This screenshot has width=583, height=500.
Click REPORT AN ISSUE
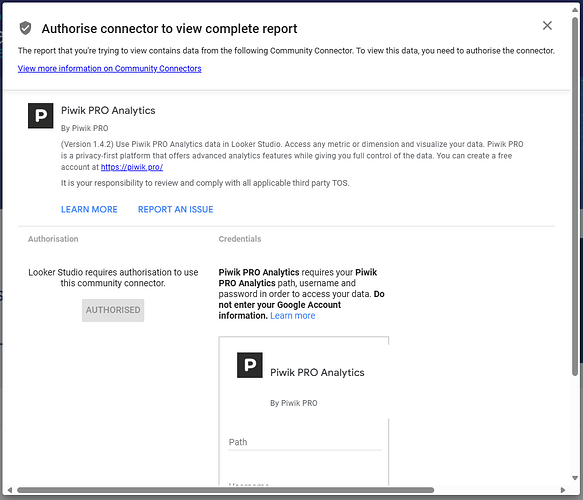coord(175,209)
